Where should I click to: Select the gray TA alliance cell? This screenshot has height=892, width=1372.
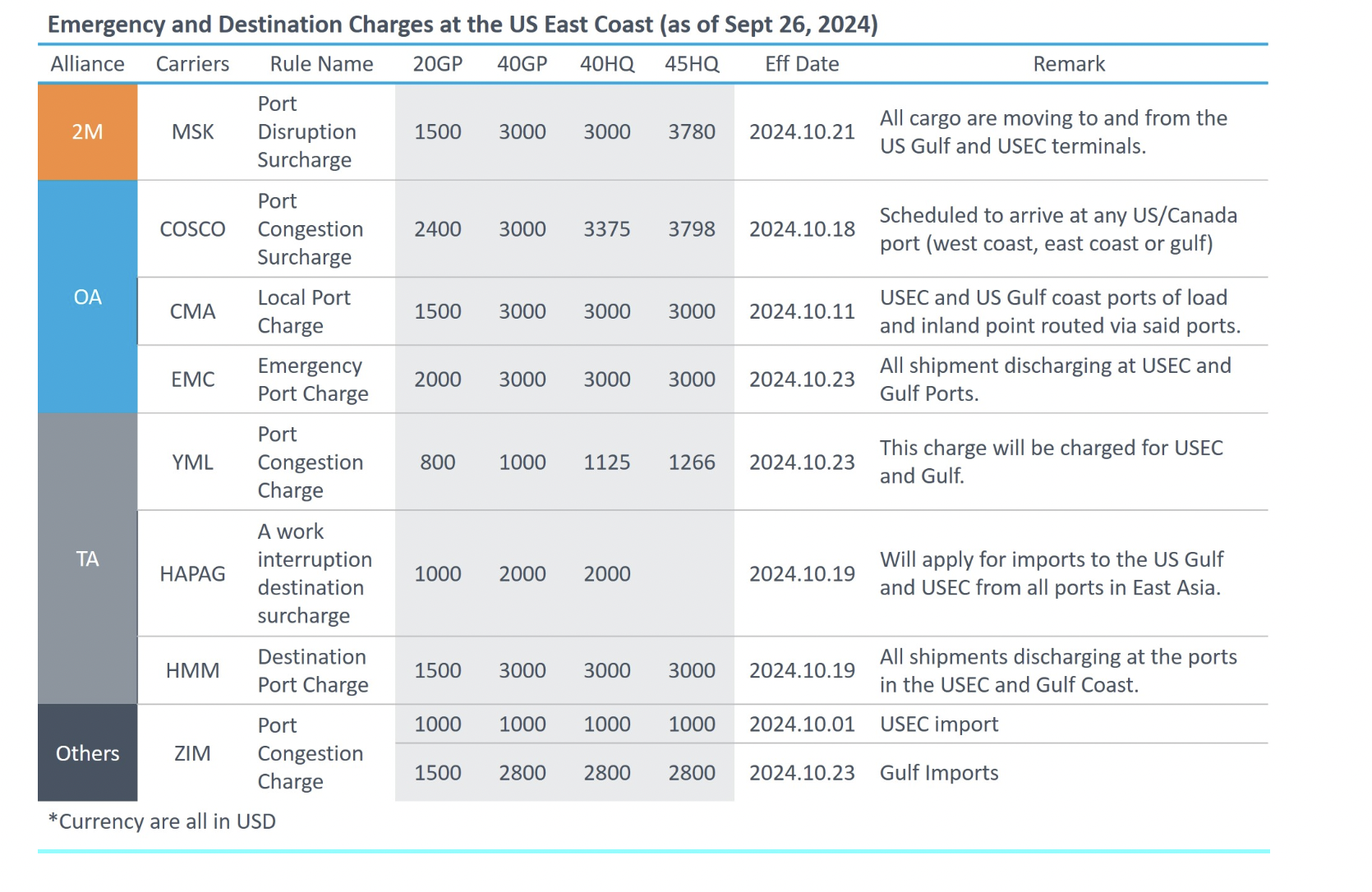click(x=88, y=559)
